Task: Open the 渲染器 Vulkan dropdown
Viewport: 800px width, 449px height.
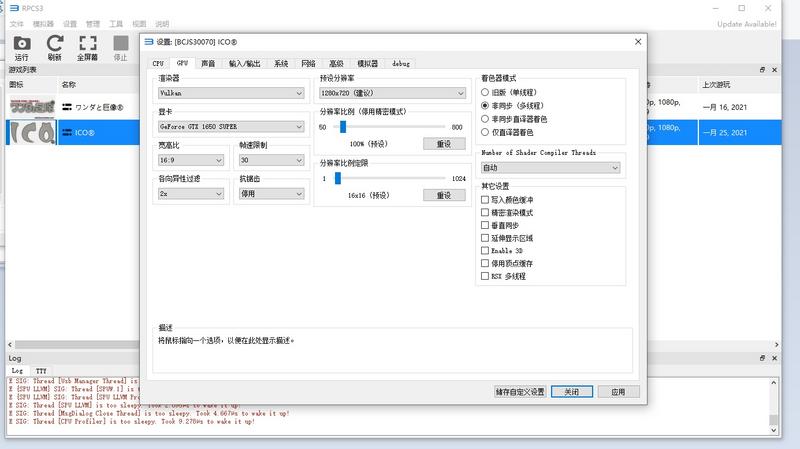Action: click(231, 93)
